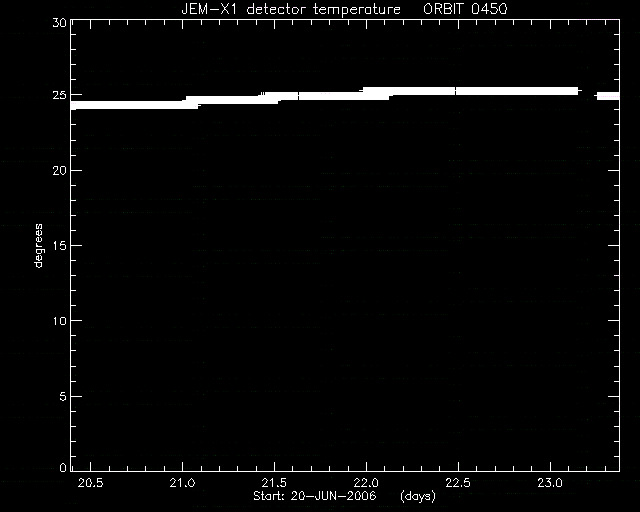Click the x-axis tick label 23.0

(x=550, y=483)
